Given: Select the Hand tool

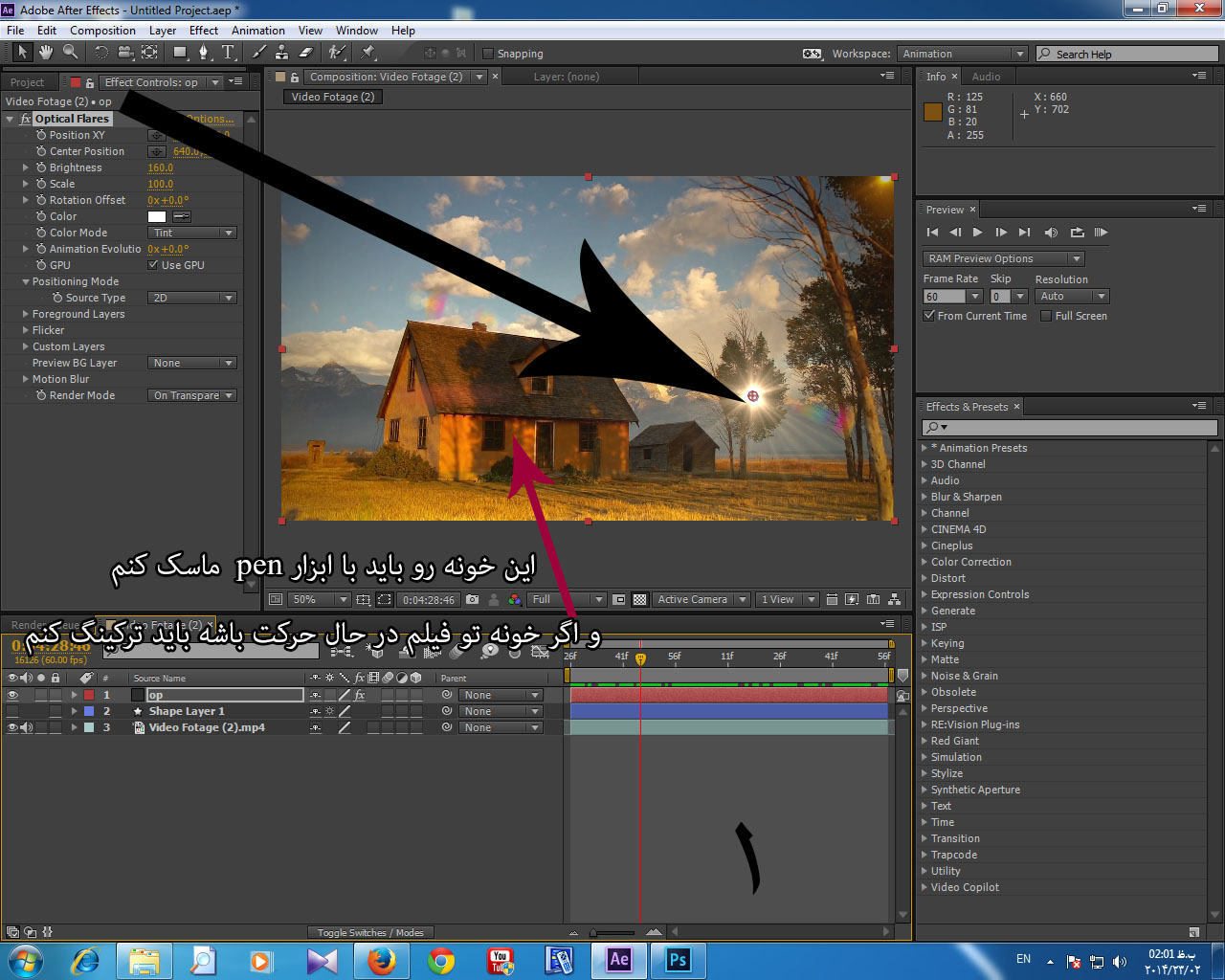Looking at the screenshot, I should [x=45, y=52].
